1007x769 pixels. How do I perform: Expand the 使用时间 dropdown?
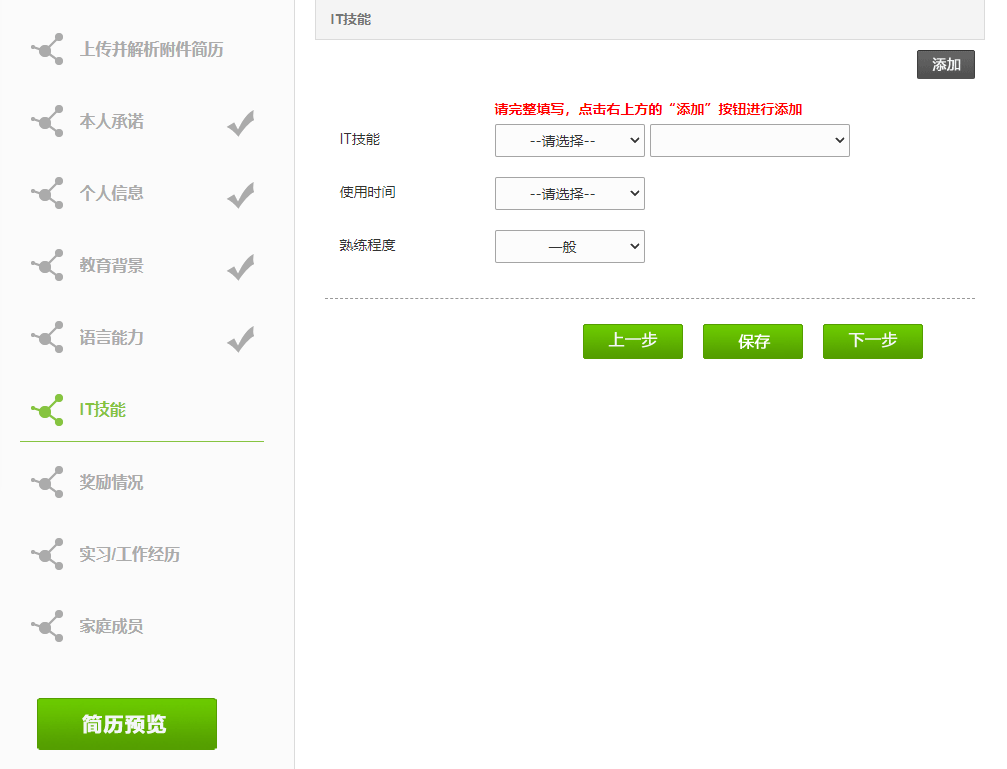569,194
